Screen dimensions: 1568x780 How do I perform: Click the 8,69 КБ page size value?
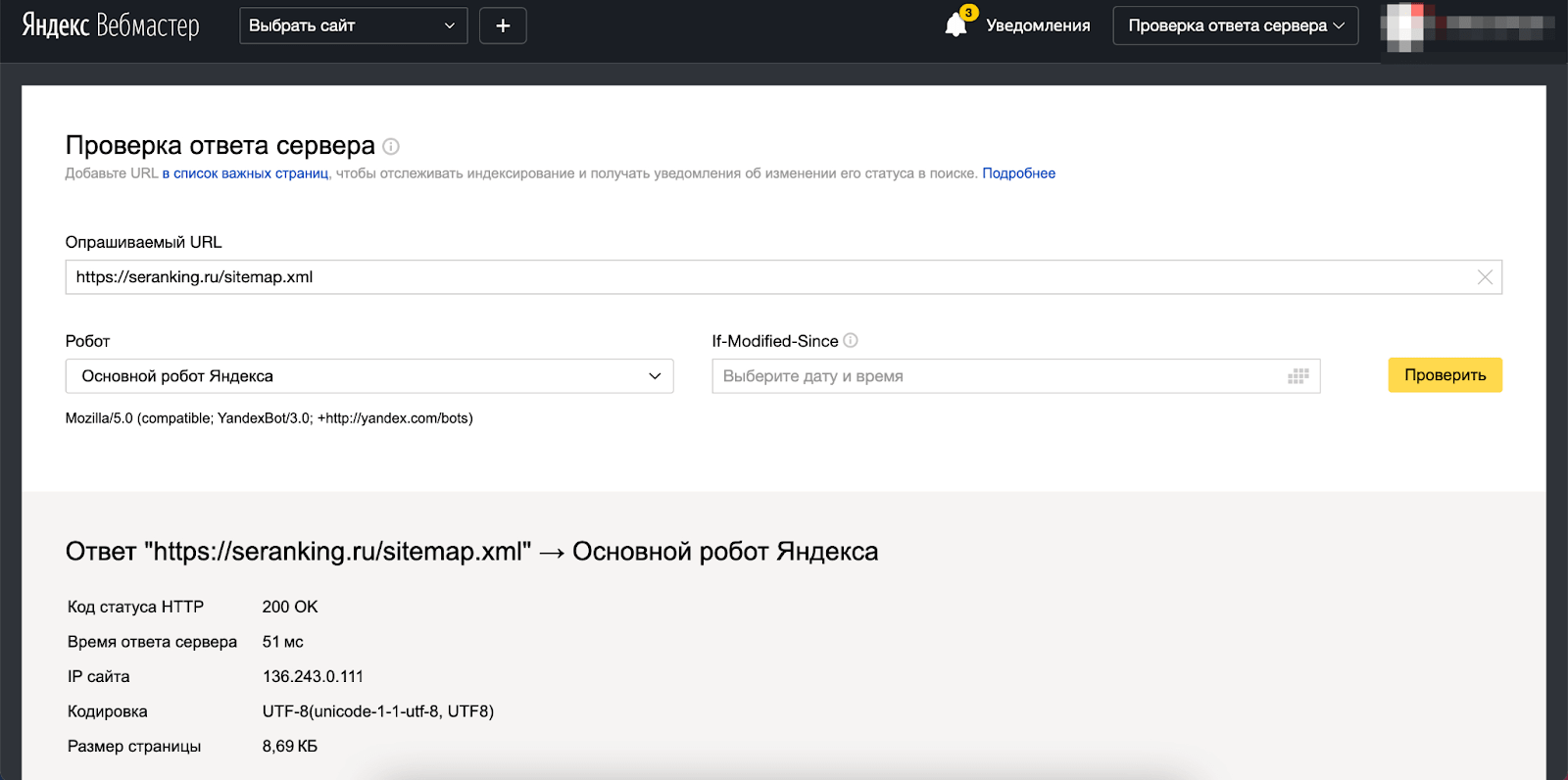coord(290,747)
